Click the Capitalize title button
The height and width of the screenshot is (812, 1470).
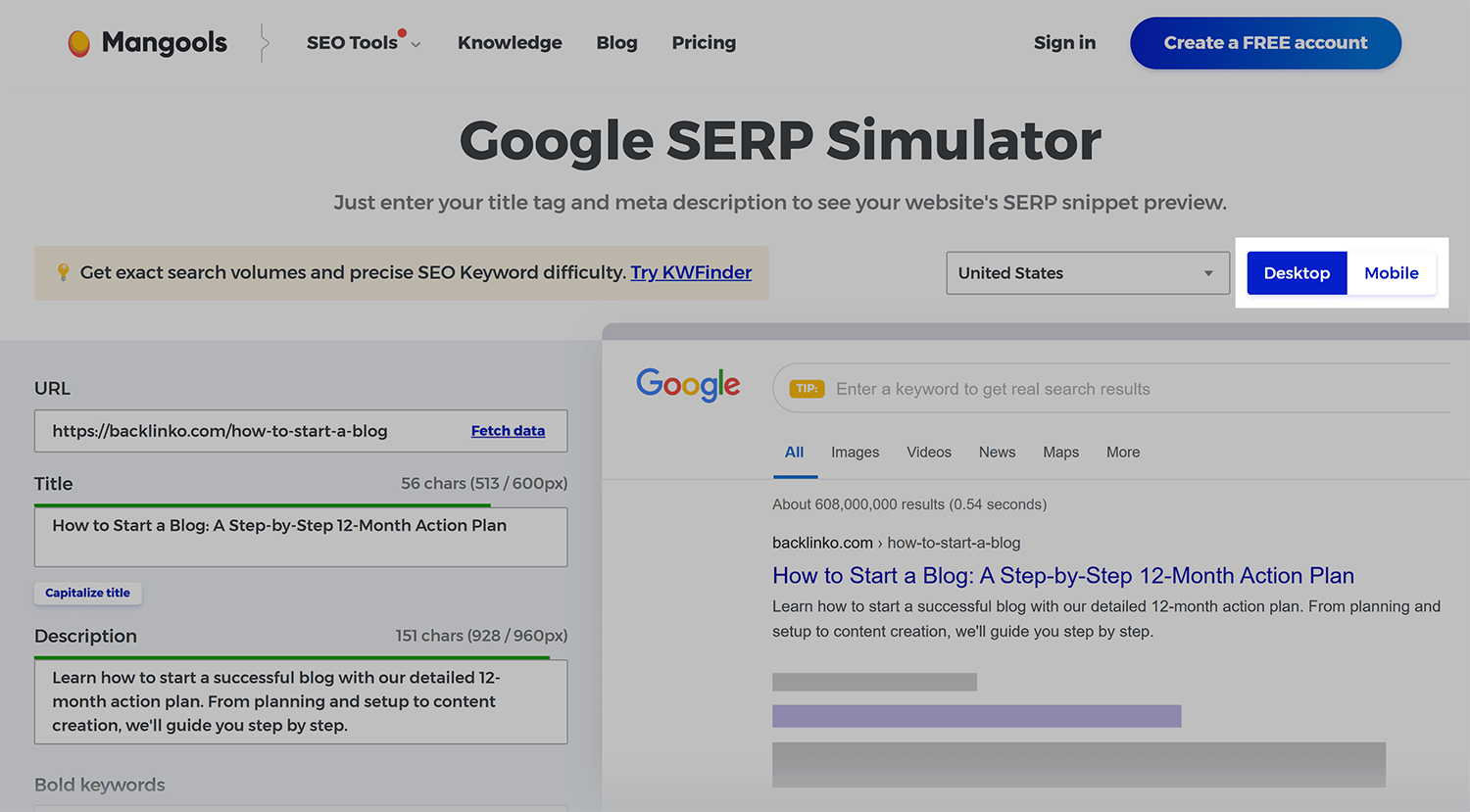click(x=88, y=593)
